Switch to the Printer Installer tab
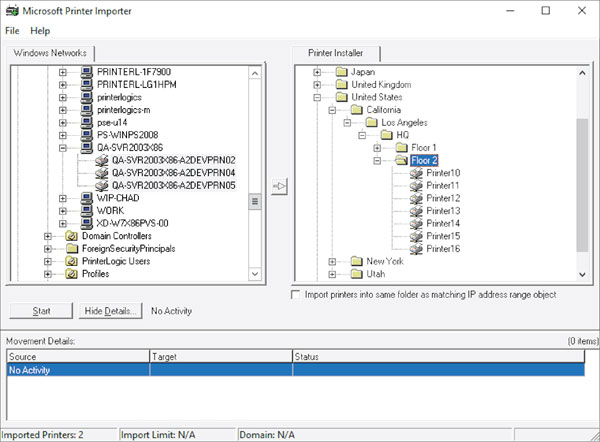Viewport: 600px width, 442px height. 335,53
